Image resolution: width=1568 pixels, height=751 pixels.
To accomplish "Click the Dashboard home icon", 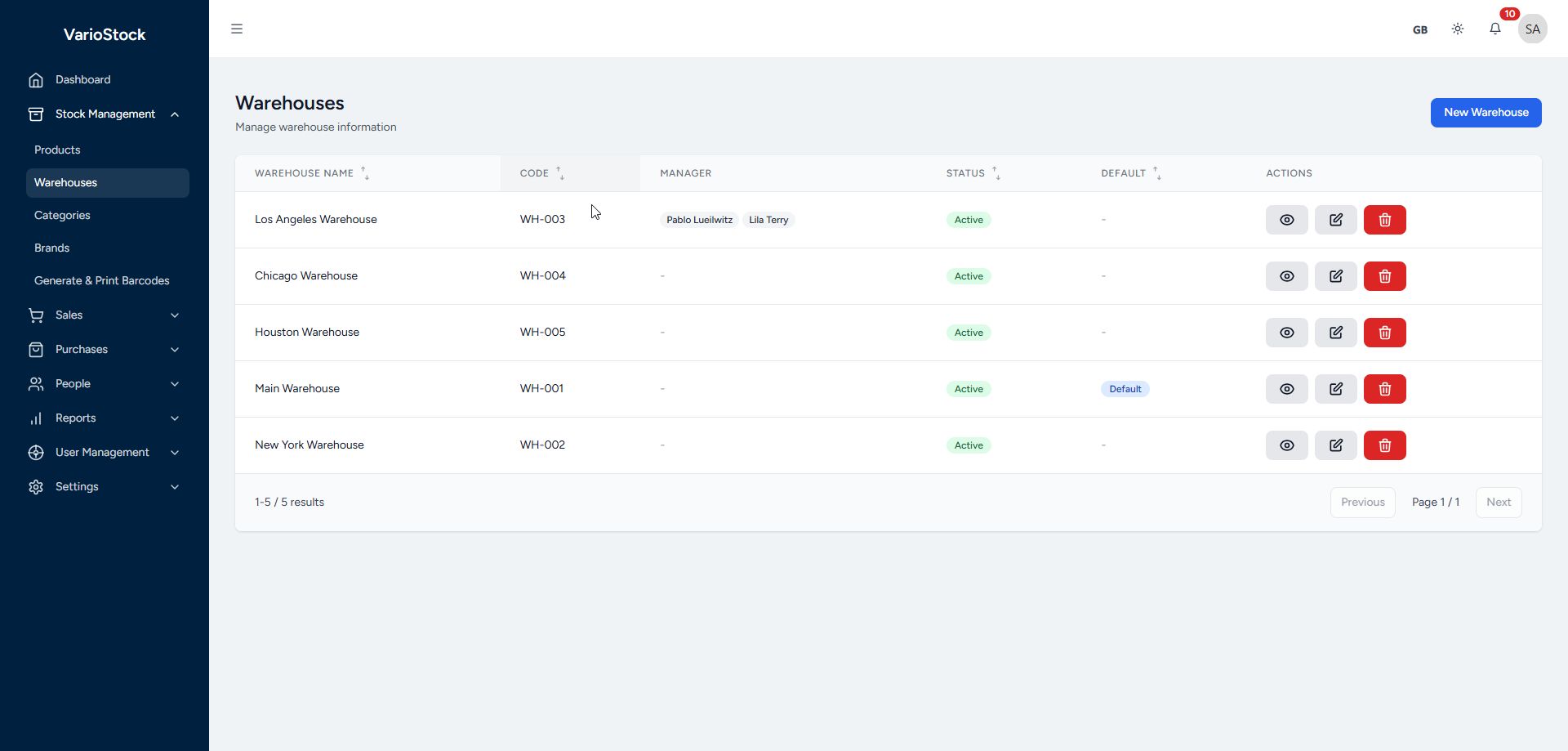I will [x=36, y=80].
